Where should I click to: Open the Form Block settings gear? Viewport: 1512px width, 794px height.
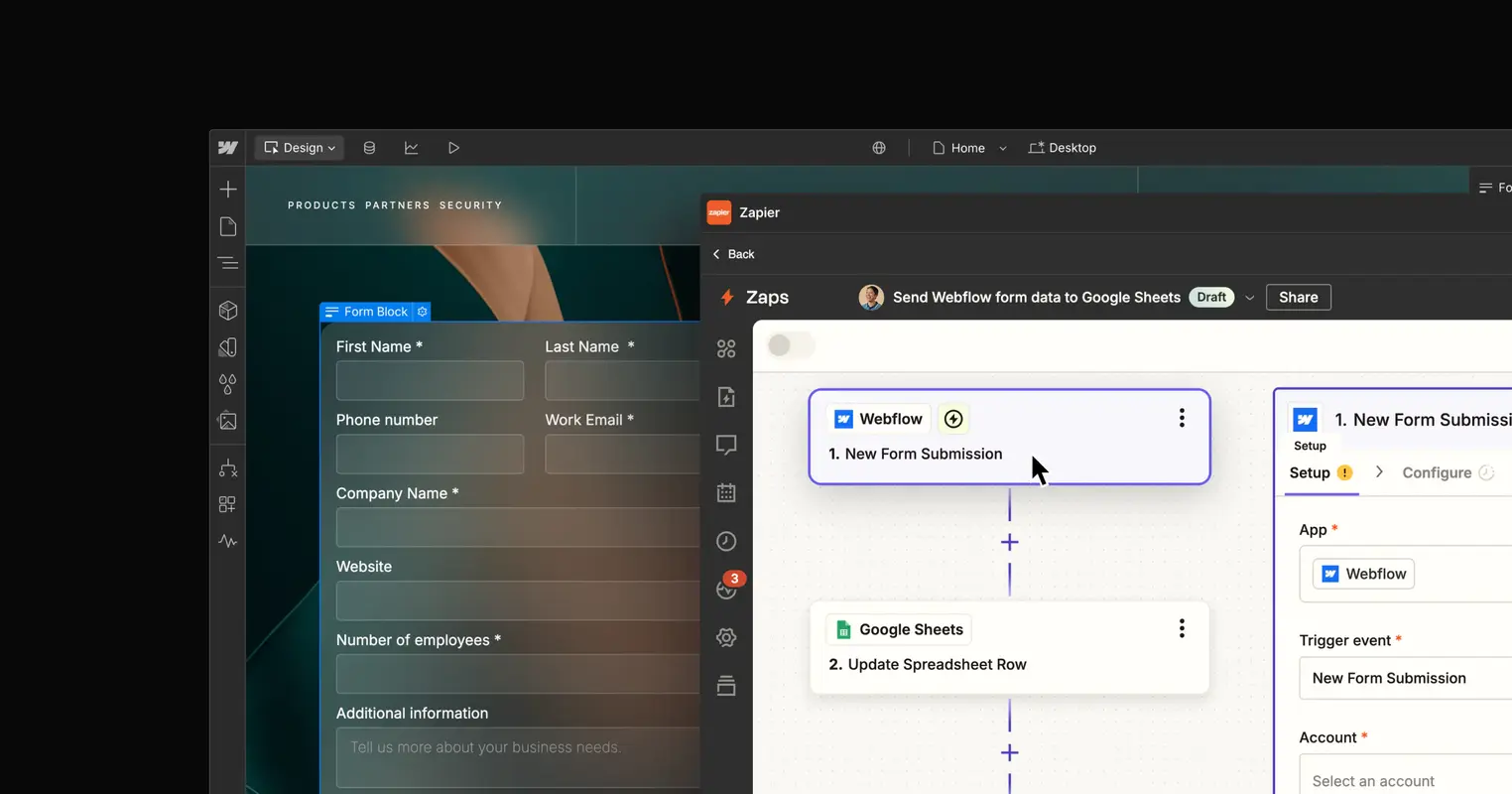click(x=421, y=311)
